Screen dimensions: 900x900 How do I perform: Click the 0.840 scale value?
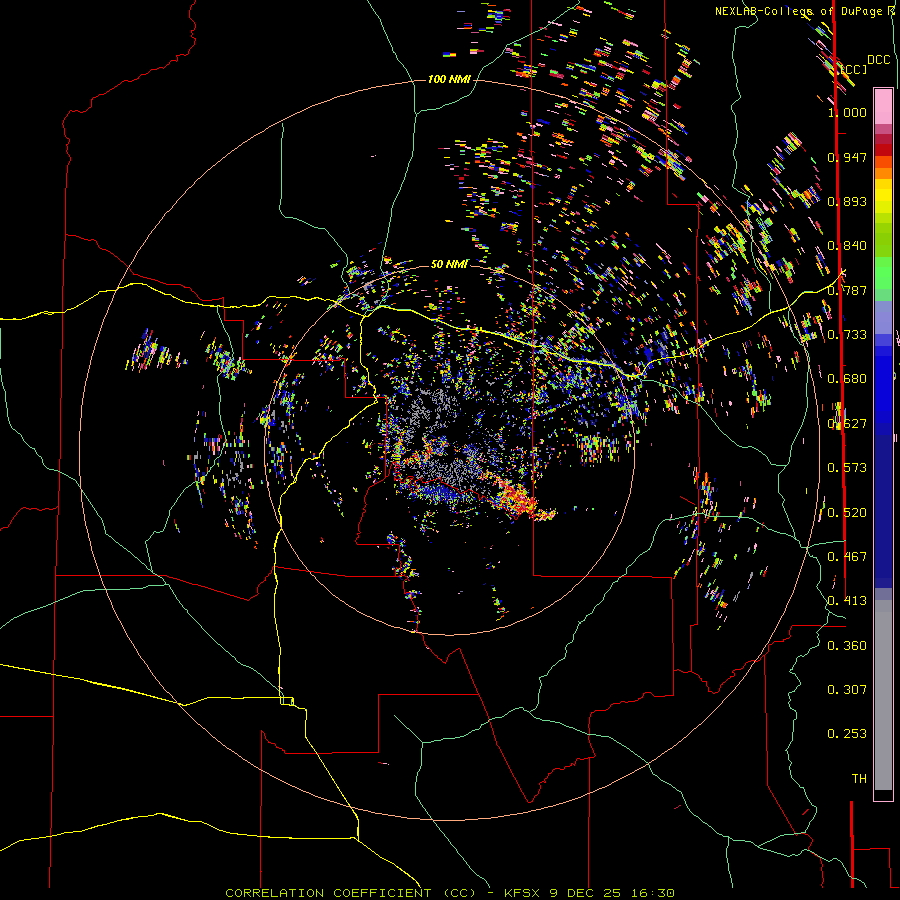847,246
